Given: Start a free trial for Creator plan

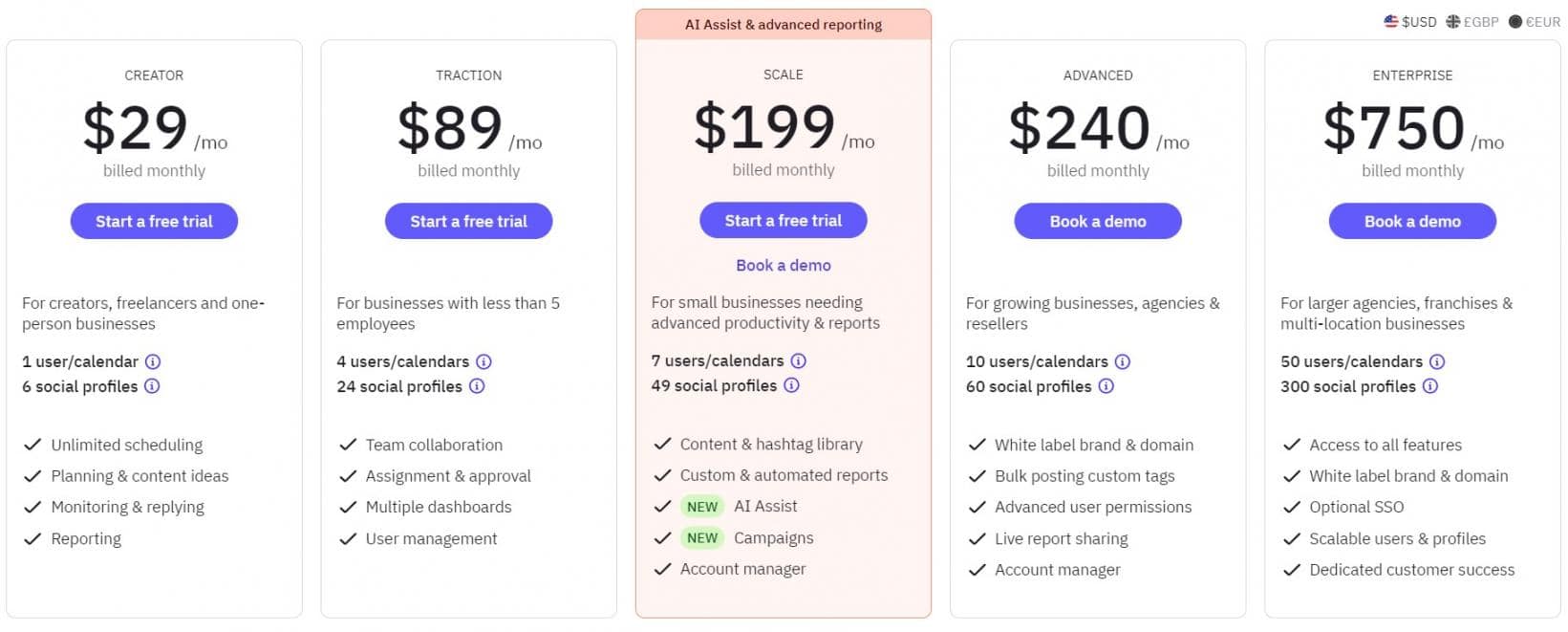Looking at the screenshot, I should click(x=154, y=221).
